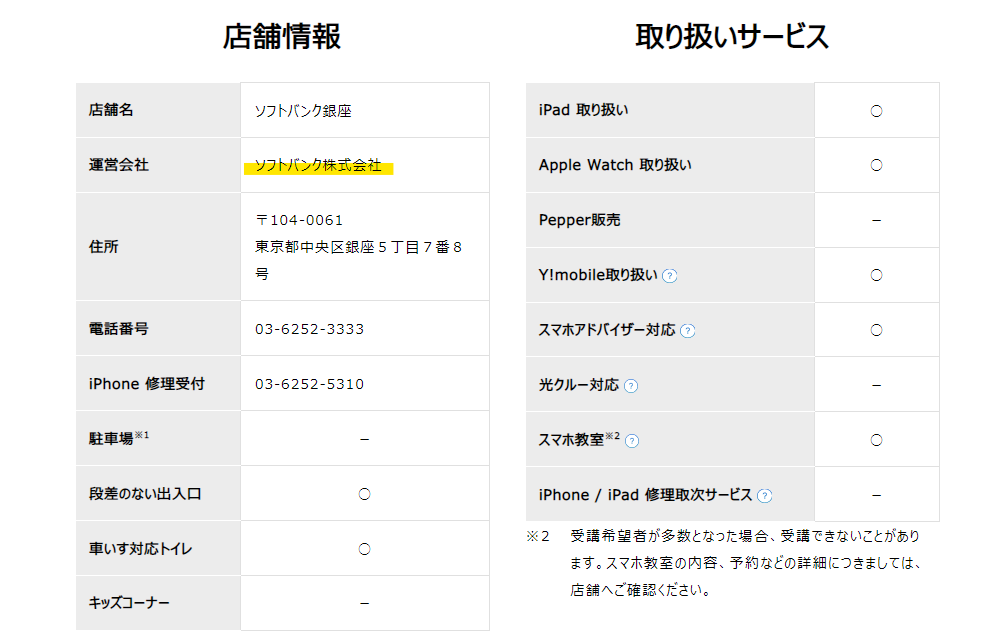This screenshot has width=1005, height=635.
Task: Select the 店舗名 row label
Action: pyautogui.click(x=111, y=110)
